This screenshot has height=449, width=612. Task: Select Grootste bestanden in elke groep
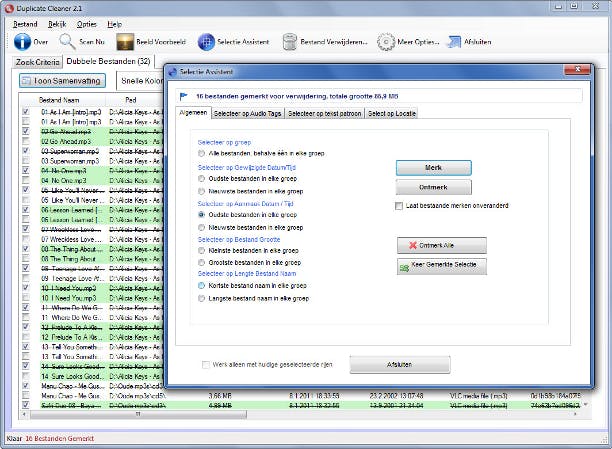(x=201, y=262)
